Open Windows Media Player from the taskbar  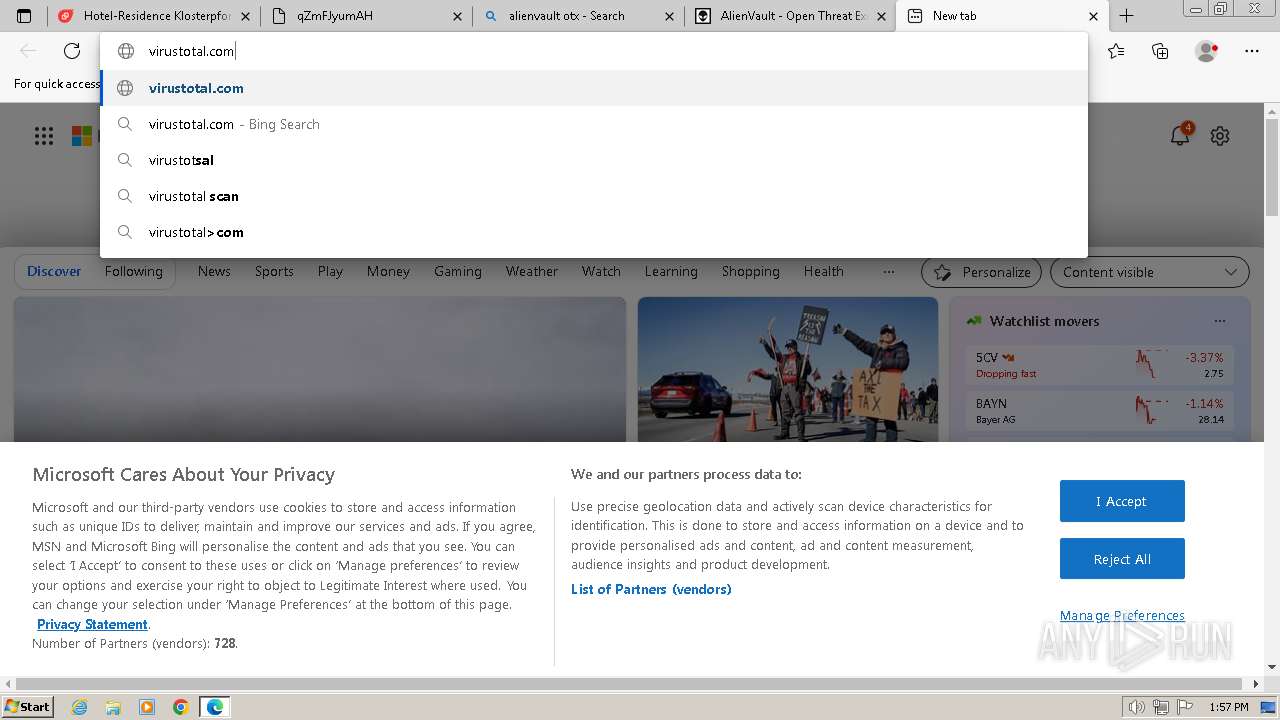[147, 707]
